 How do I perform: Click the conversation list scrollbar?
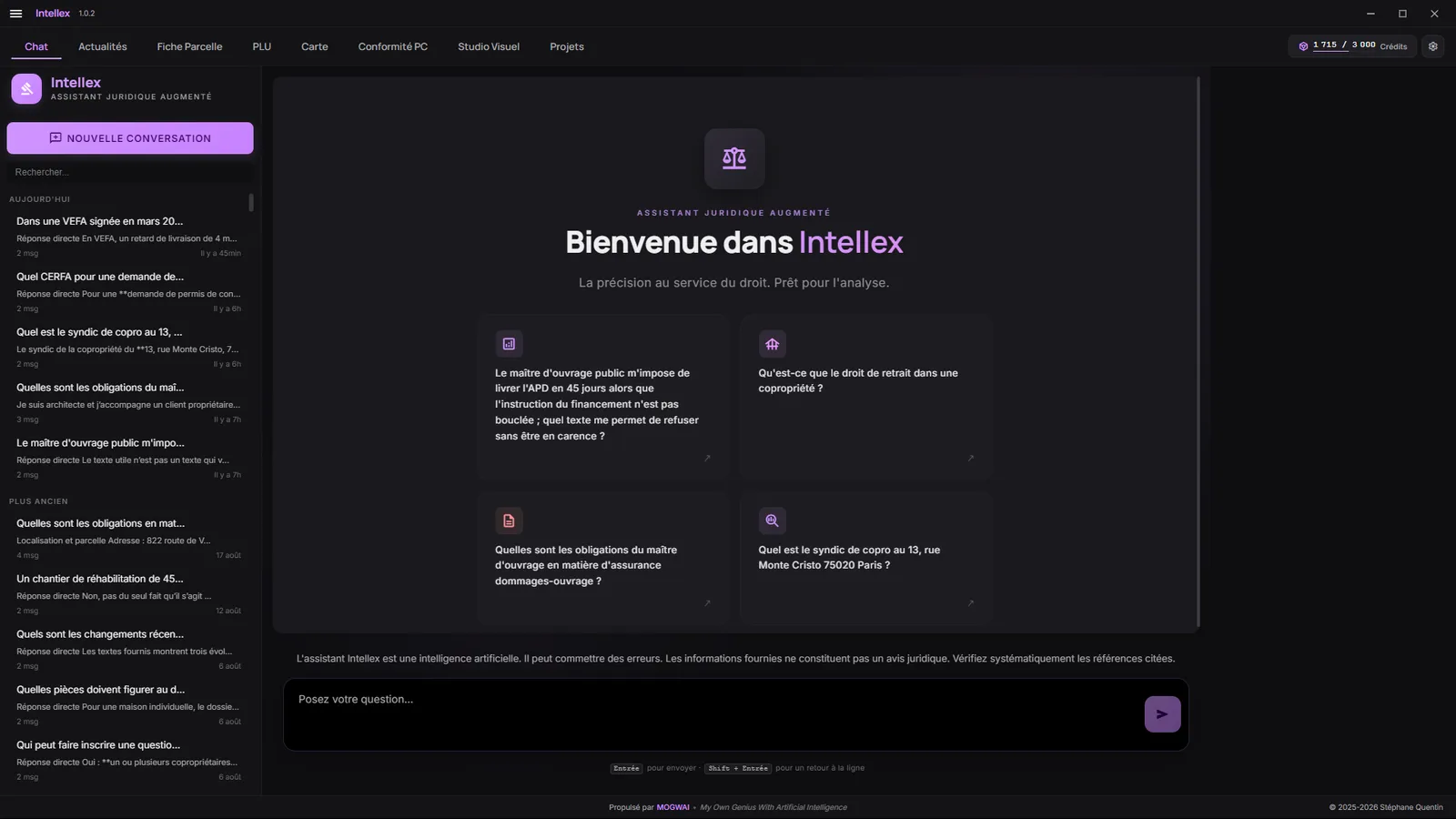(x=251, y=202)
